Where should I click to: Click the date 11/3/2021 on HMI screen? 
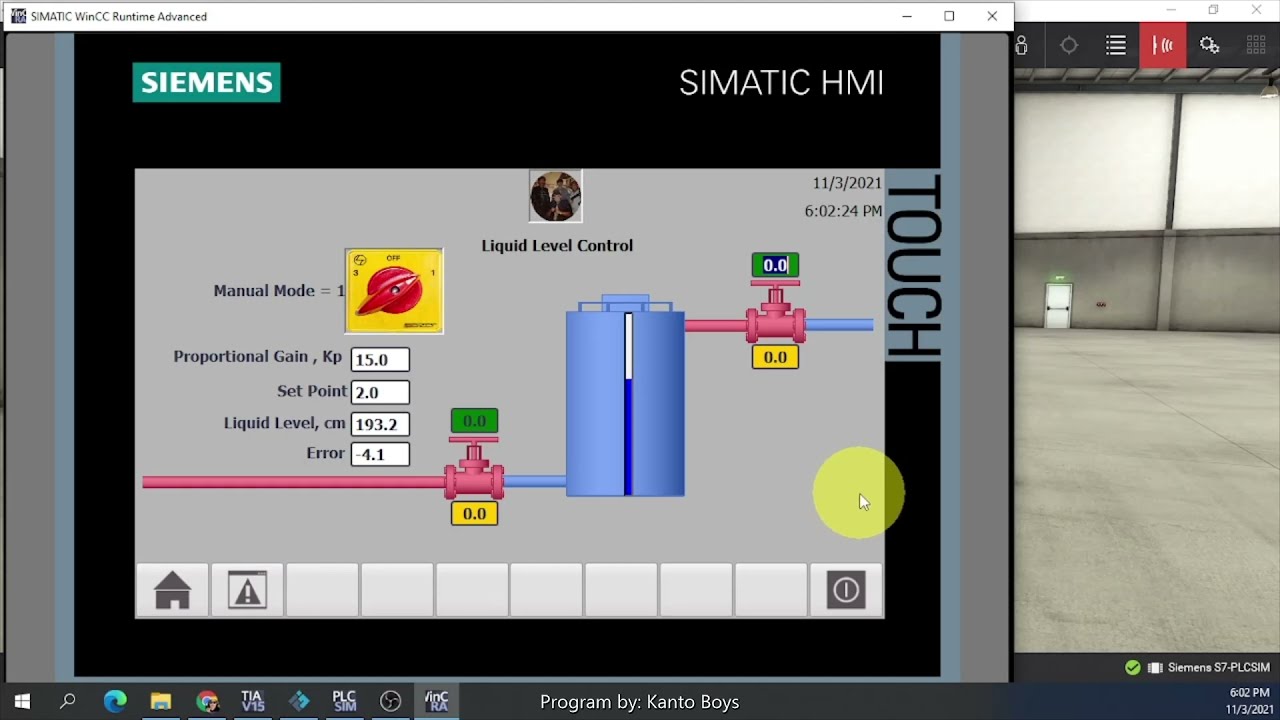click(847, 183)
